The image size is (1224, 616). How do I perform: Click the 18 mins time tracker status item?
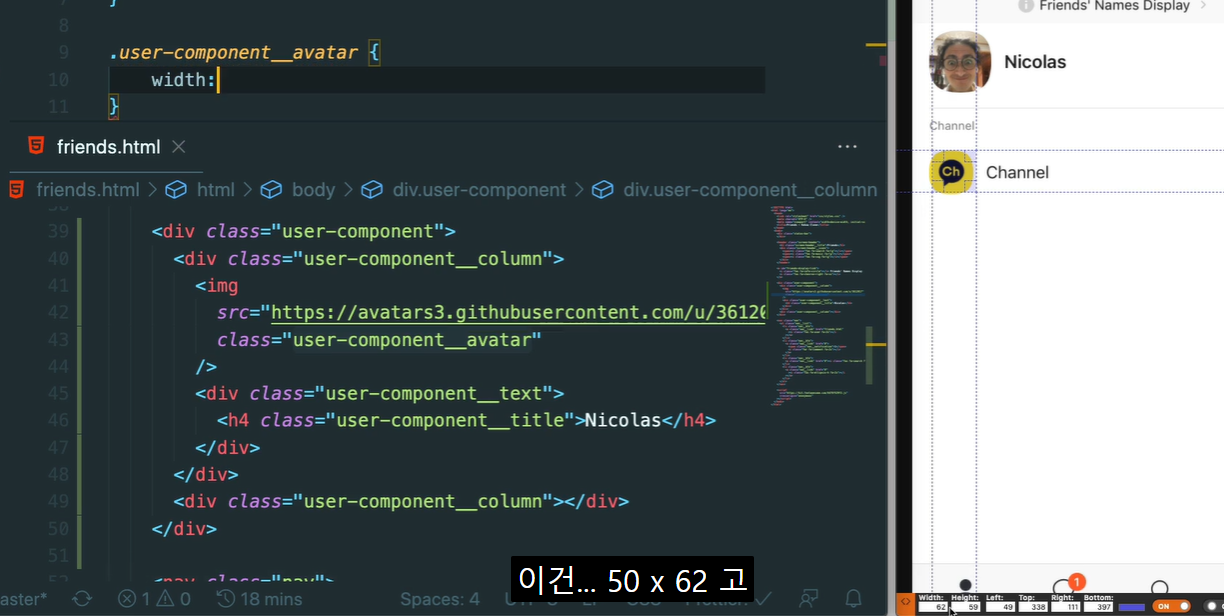[x=259, y=599]
